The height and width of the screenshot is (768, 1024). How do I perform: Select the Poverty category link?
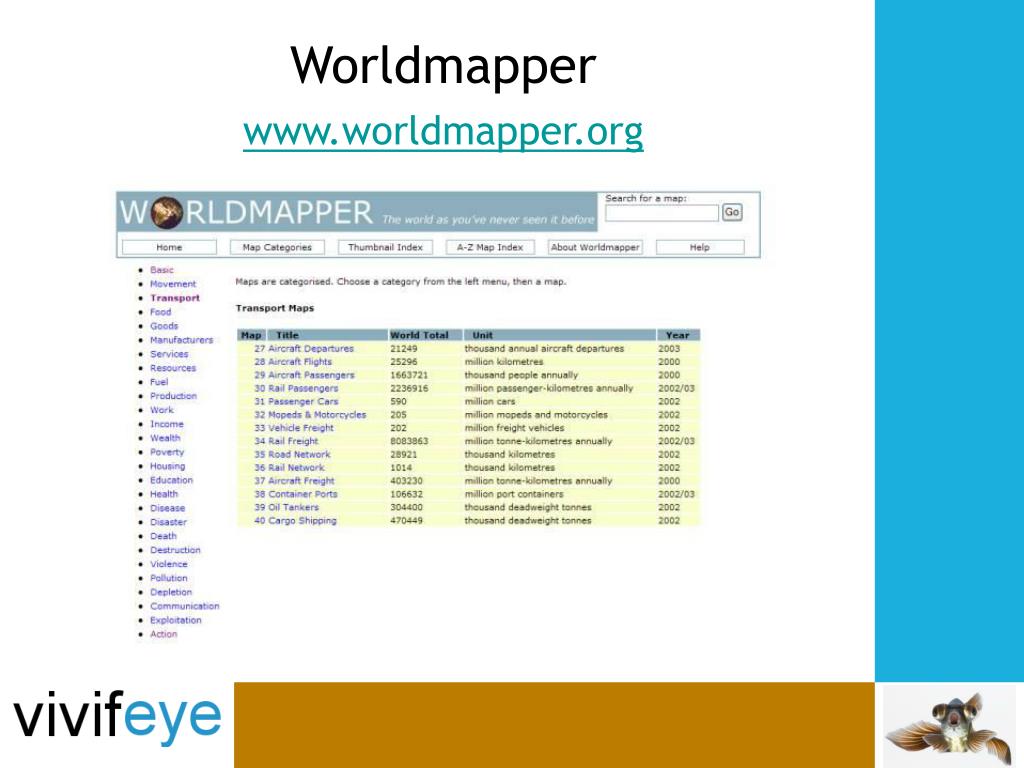[x=167, y=452]
